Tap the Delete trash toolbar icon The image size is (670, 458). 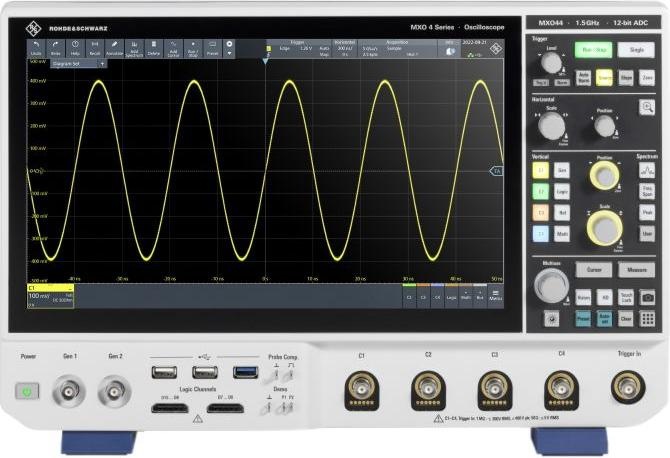tap(154, 48)
